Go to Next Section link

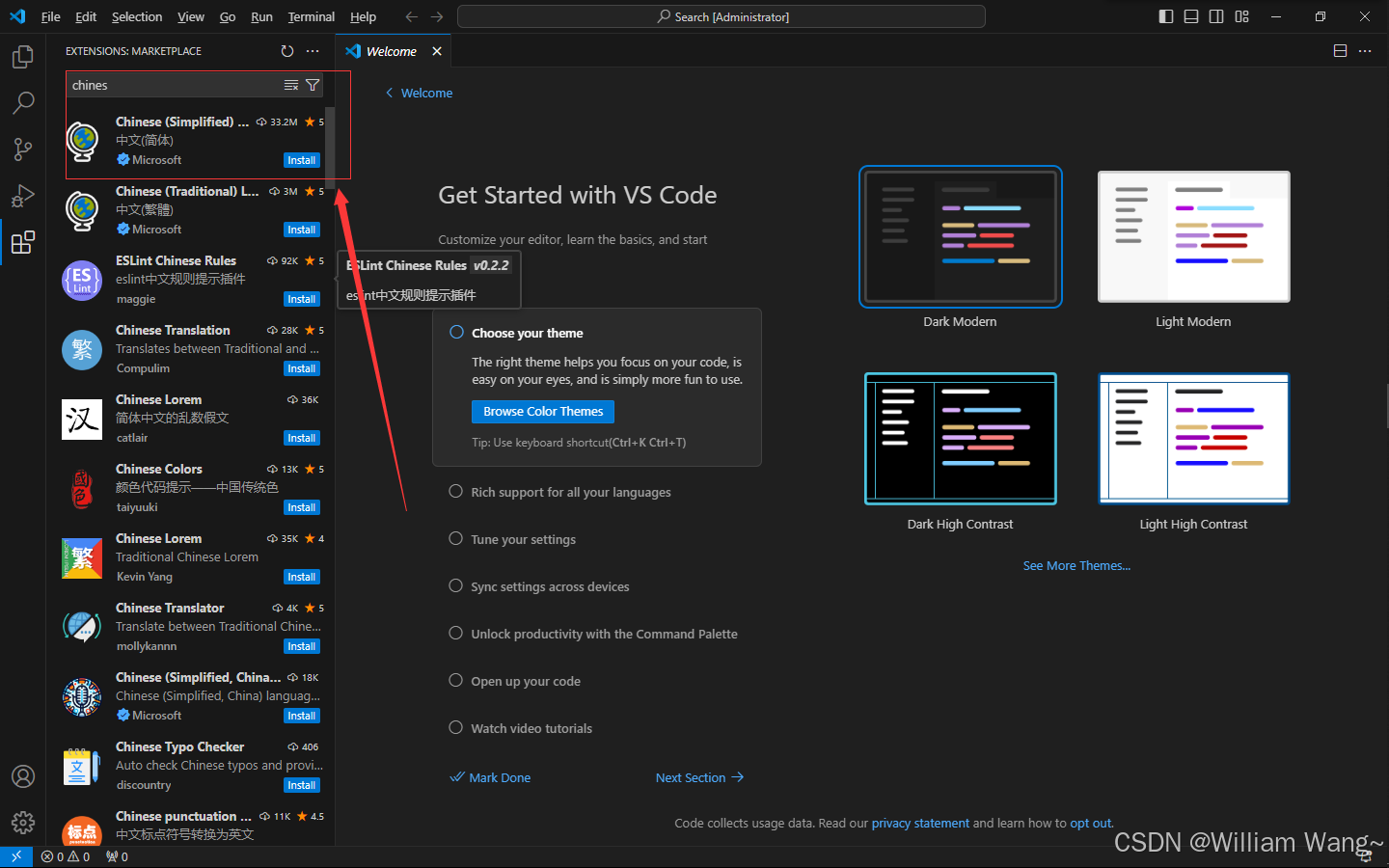point(699,777)
